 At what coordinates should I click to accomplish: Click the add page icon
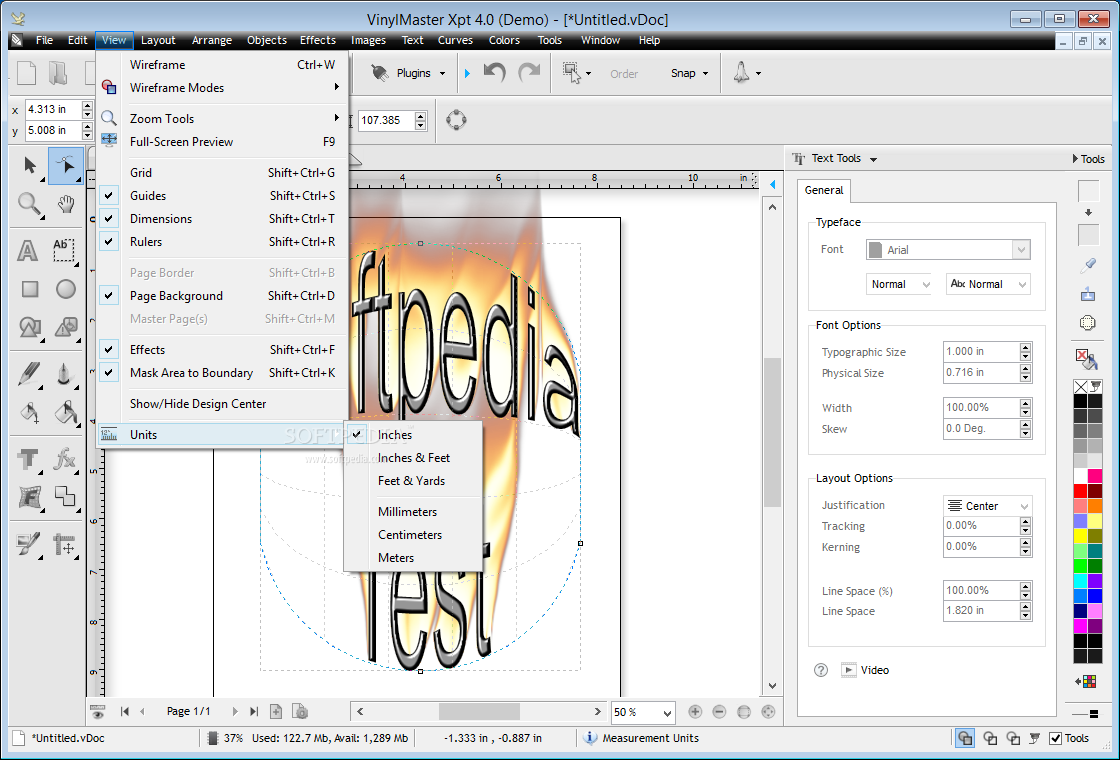coord(276,711)
